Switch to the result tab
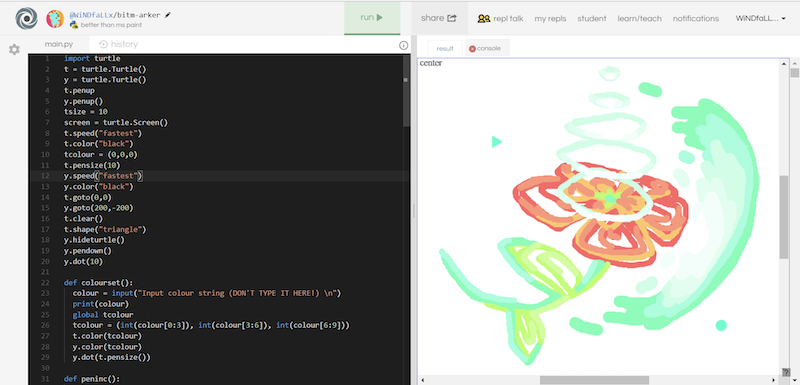The width and height of the screenshot is (800, 385). point(445,48)
